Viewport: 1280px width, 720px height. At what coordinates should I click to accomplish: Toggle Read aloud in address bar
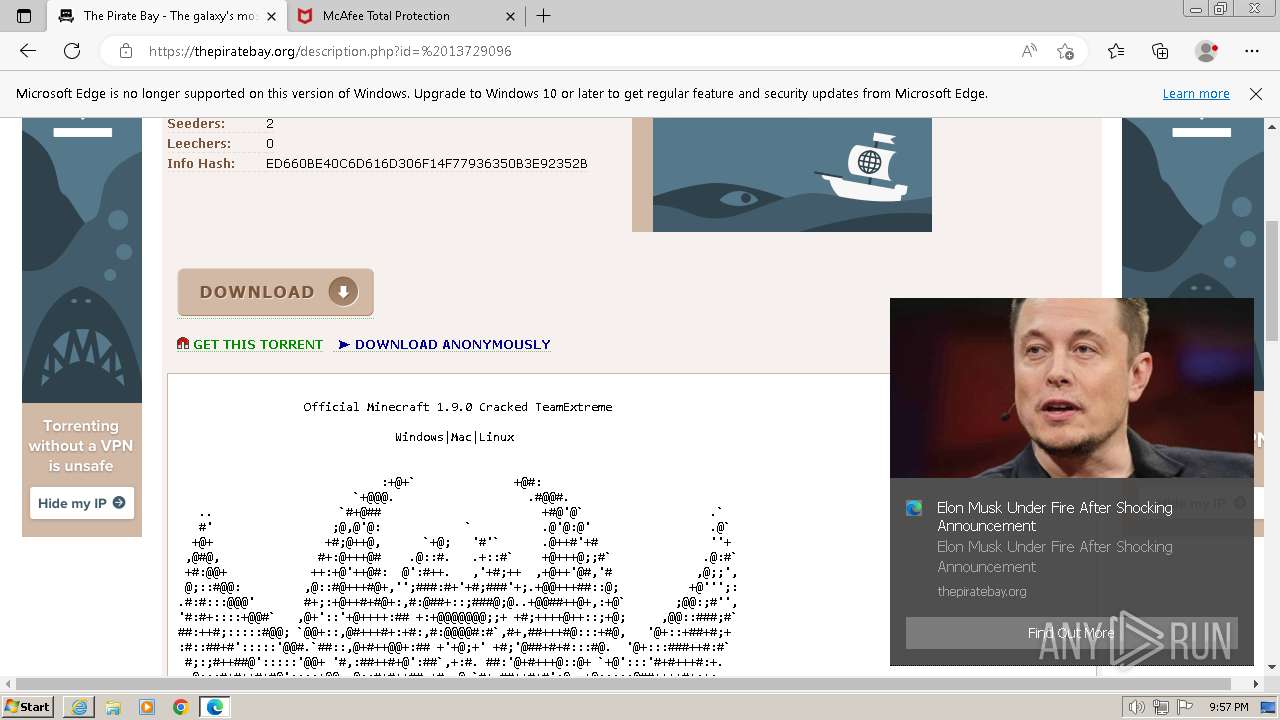tap(1029, 51)
